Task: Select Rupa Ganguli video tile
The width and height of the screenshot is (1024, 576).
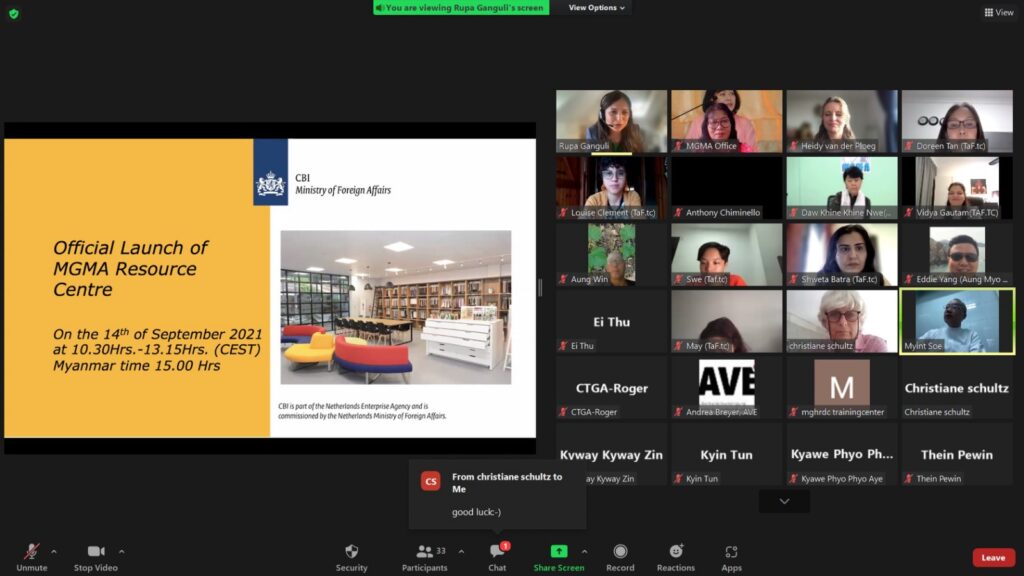Action: (611, 121)
